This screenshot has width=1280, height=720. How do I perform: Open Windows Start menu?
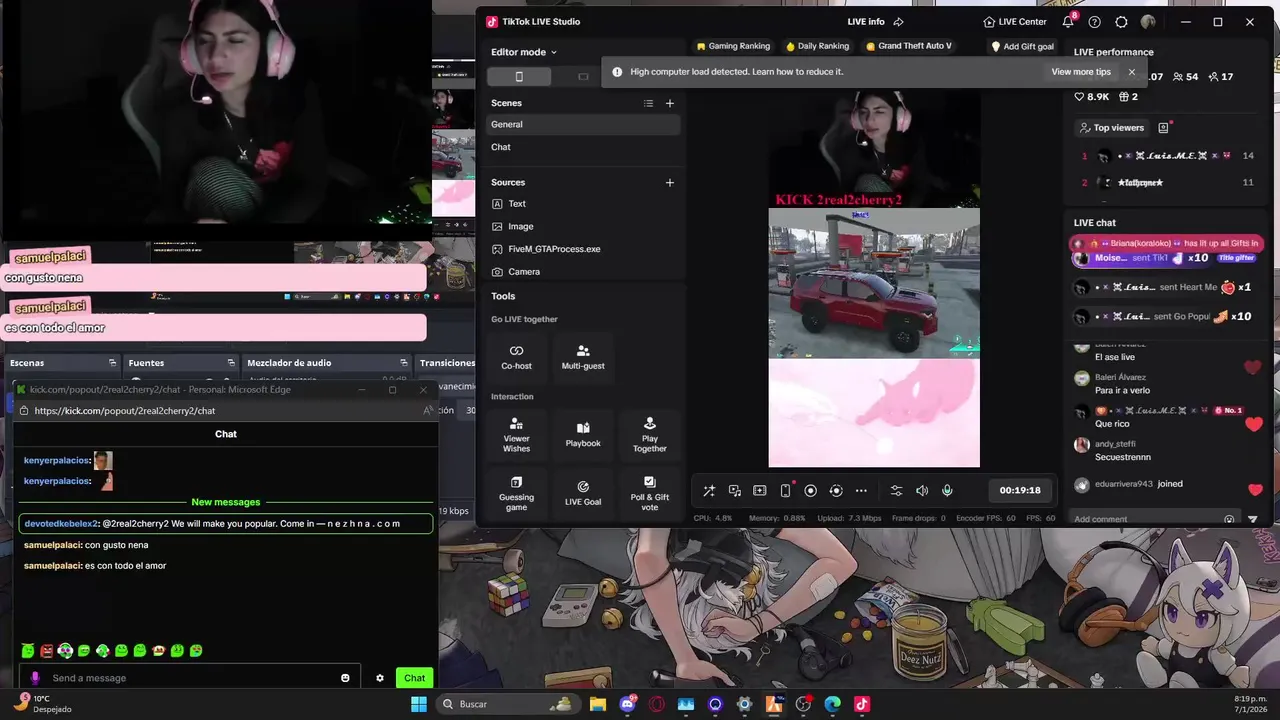click(x=419, y=704)
